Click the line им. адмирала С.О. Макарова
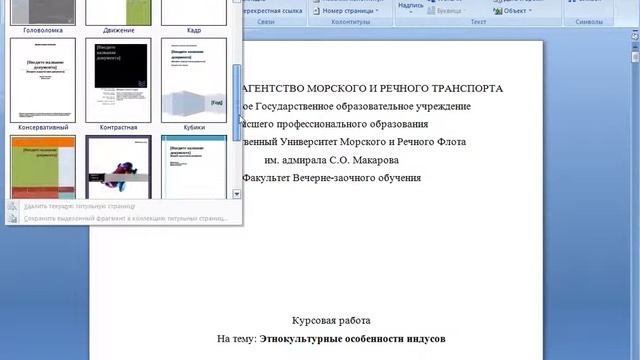The image size is (640, 360). [331, 160]
